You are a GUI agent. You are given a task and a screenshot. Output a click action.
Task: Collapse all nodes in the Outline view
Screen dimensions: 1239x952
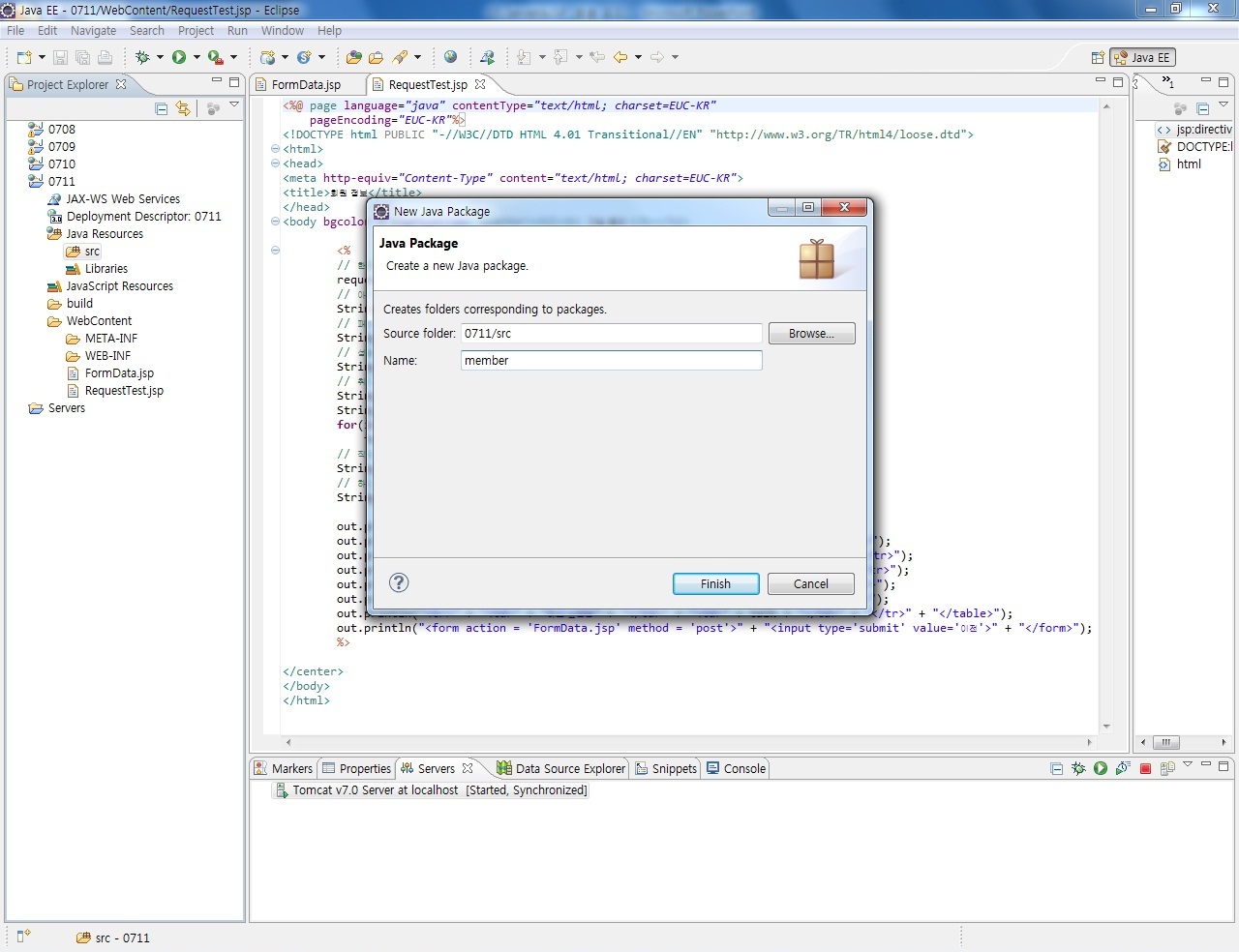click(x=1203, y=108)
